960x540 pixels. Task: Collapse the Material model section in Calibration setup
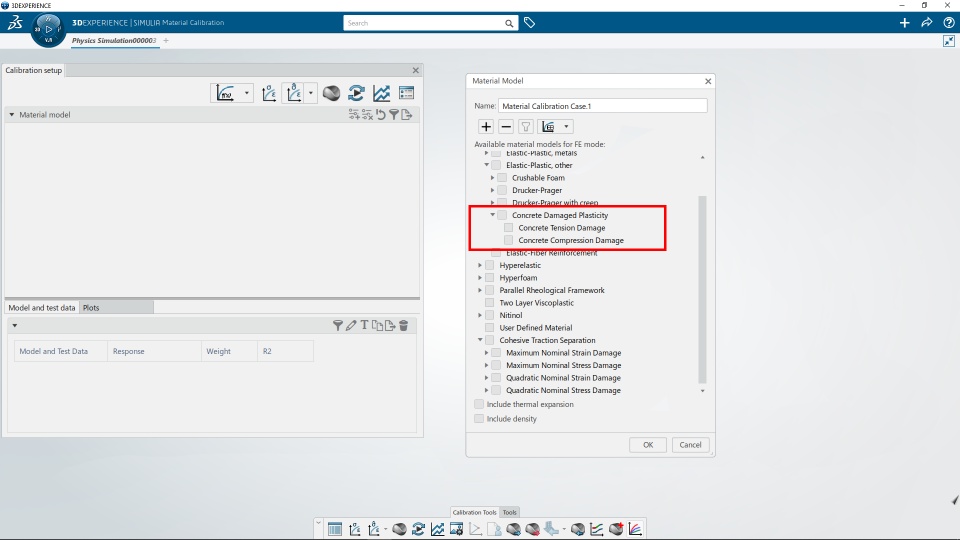coord(12,114)
